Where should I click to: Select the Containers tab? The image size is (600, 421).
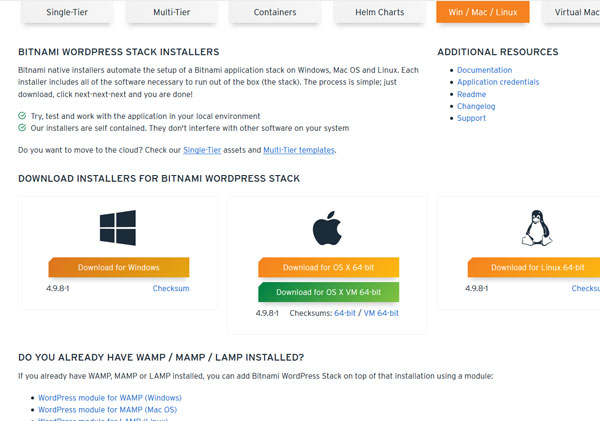pos(275,12)
